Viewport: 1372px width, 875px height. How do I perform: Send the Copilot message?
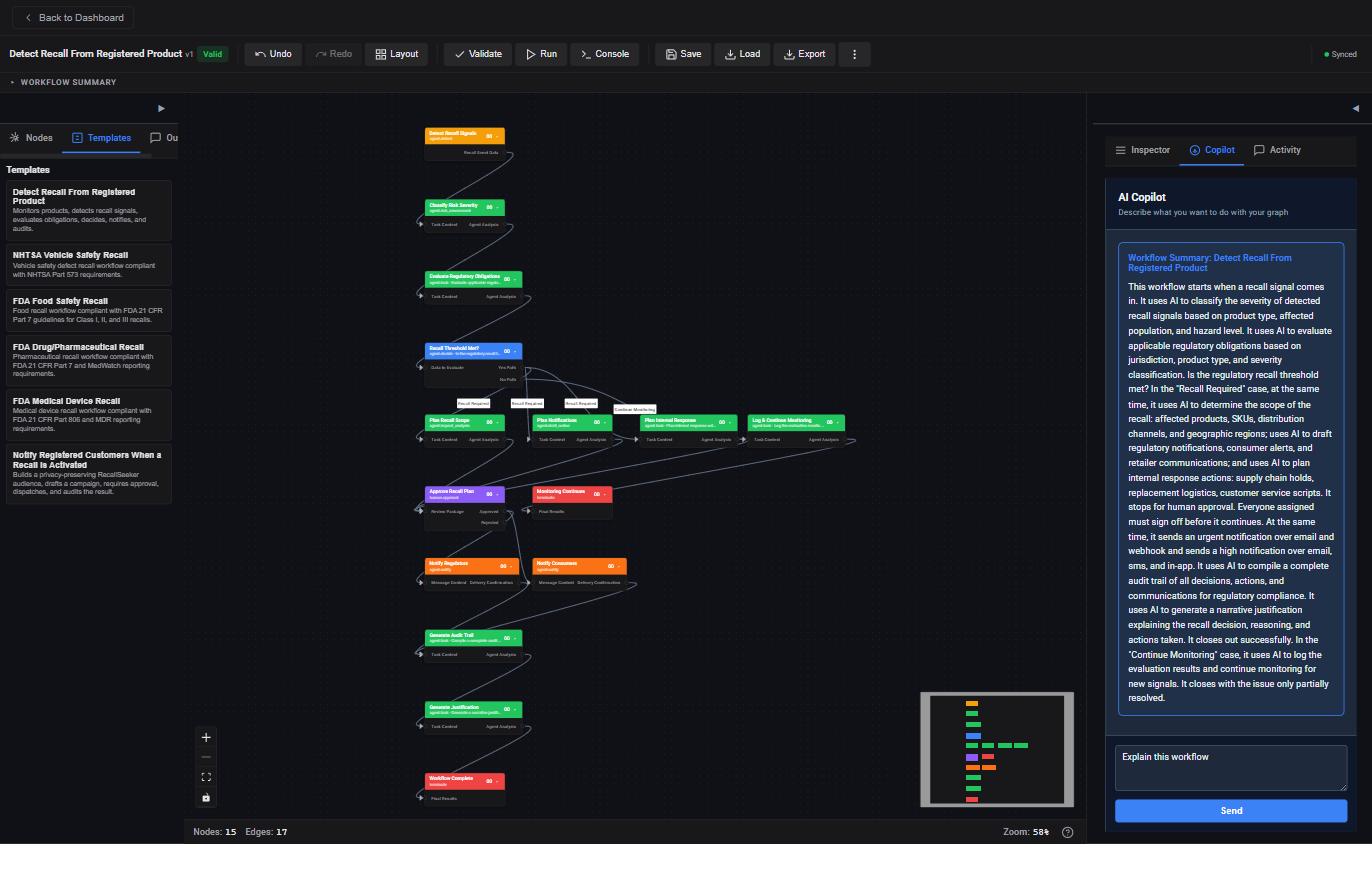[x=1231, y=811]
